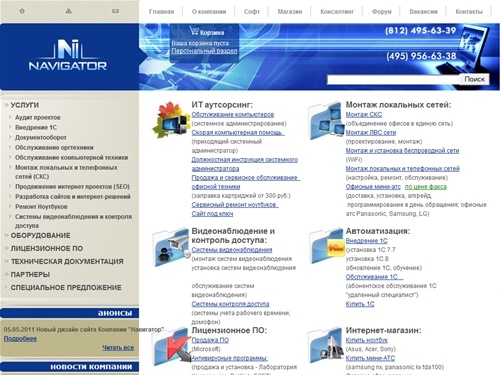Open the Главная menu item

tap(161, 12)
